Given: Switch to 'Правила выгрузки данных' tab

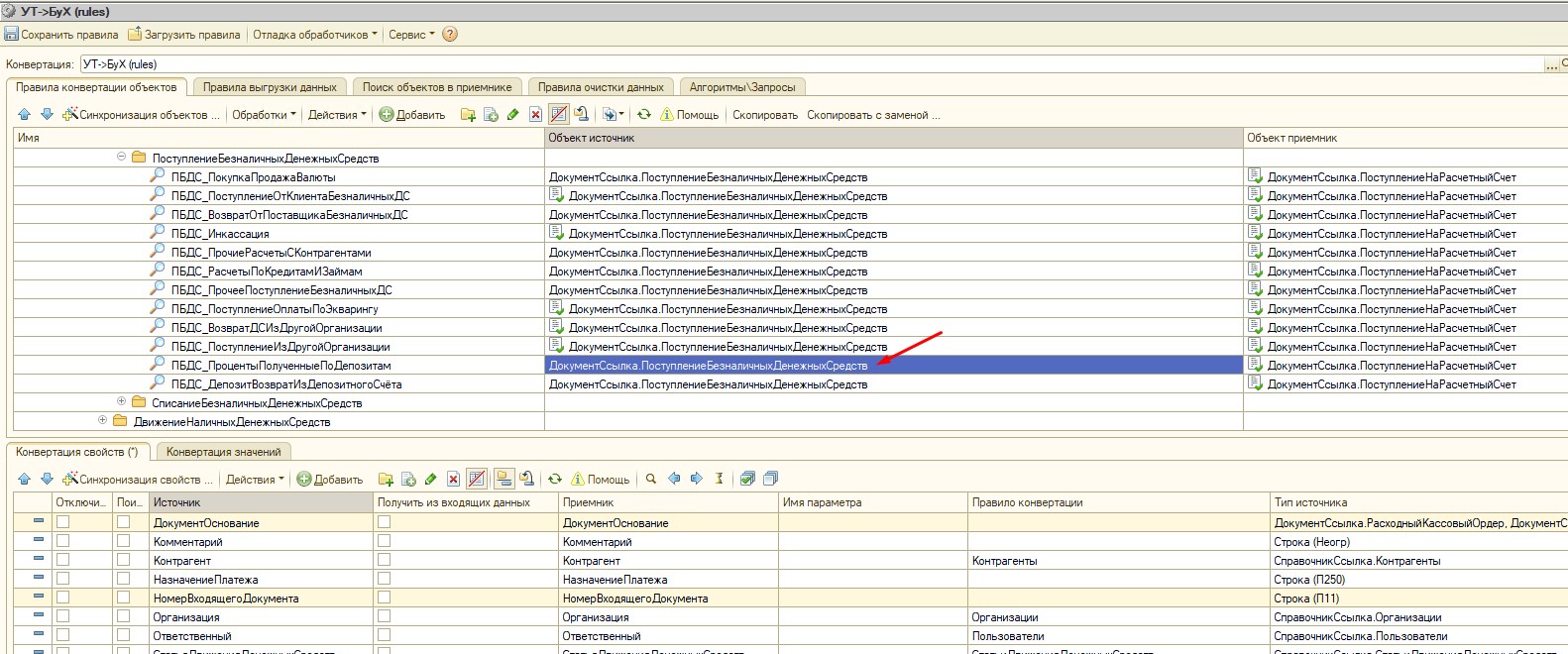Looking at the screenshot, I should [270, 87].
